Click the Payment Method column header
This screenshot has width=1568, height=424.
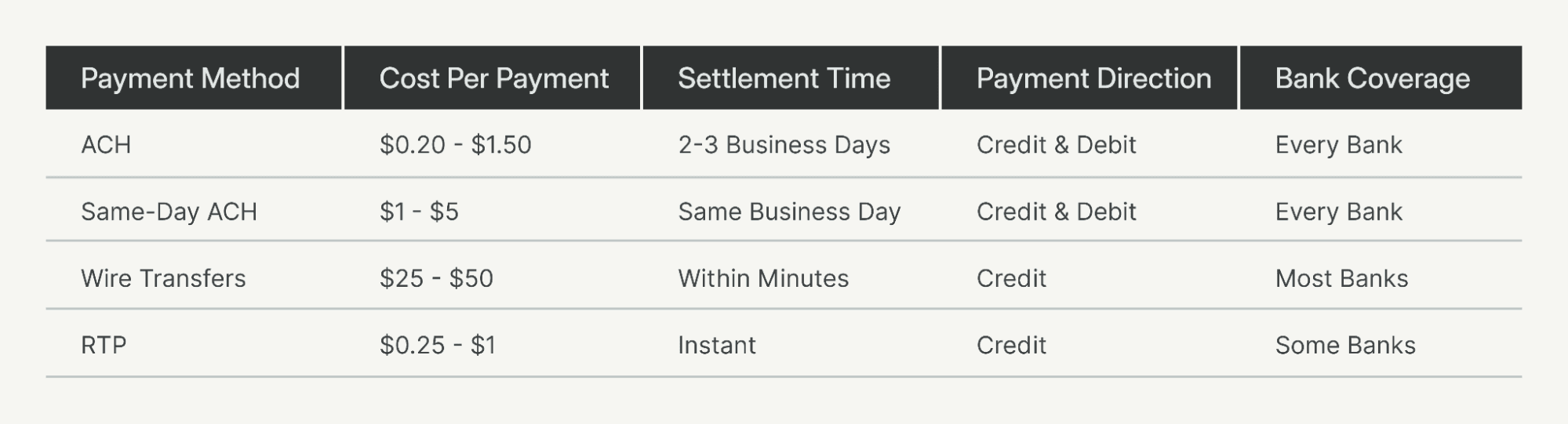(190, 78)
